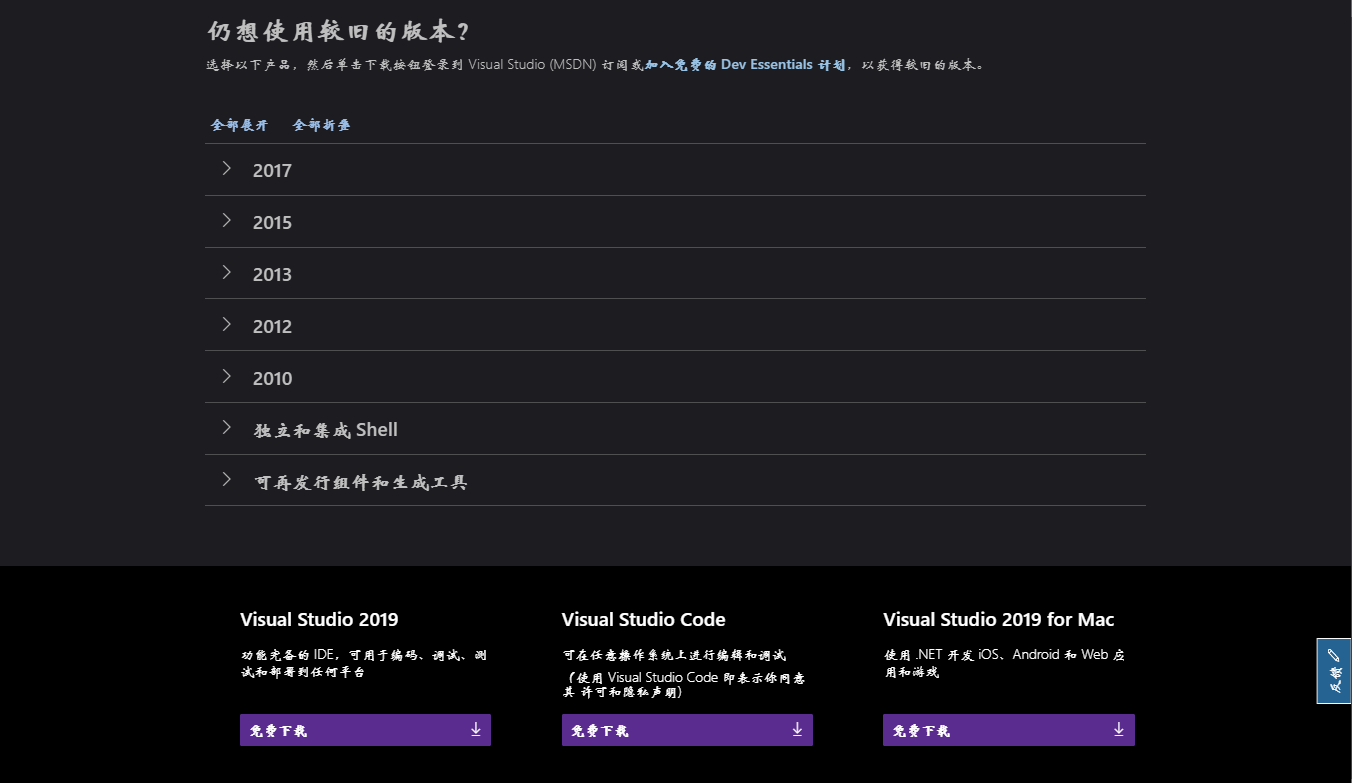Click the 仍想使用较旧的版本? heading
This screenshot has width=1352, height=783.
point(338,31)
